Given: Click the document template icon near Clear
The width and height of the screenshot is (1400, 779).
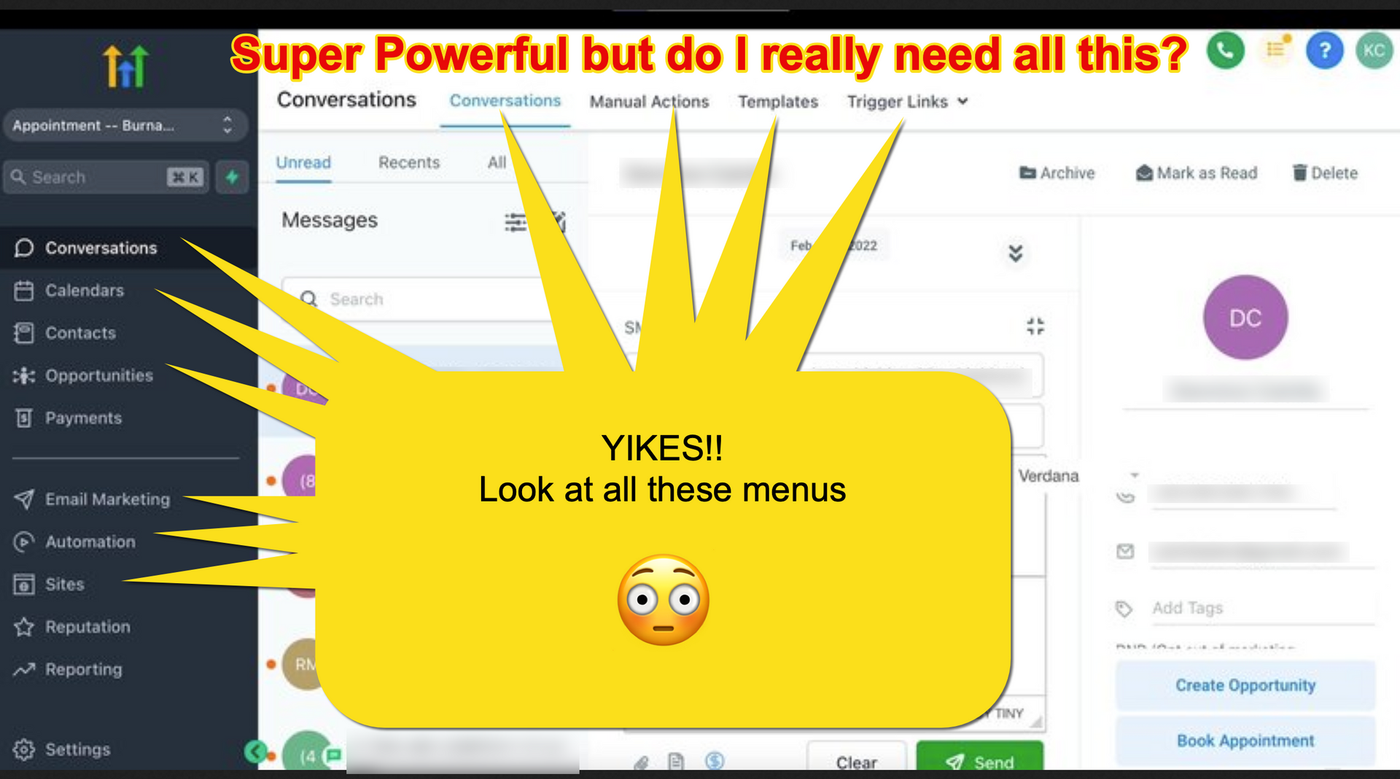Looking at the screenshot, I should [x=676, y=762].
